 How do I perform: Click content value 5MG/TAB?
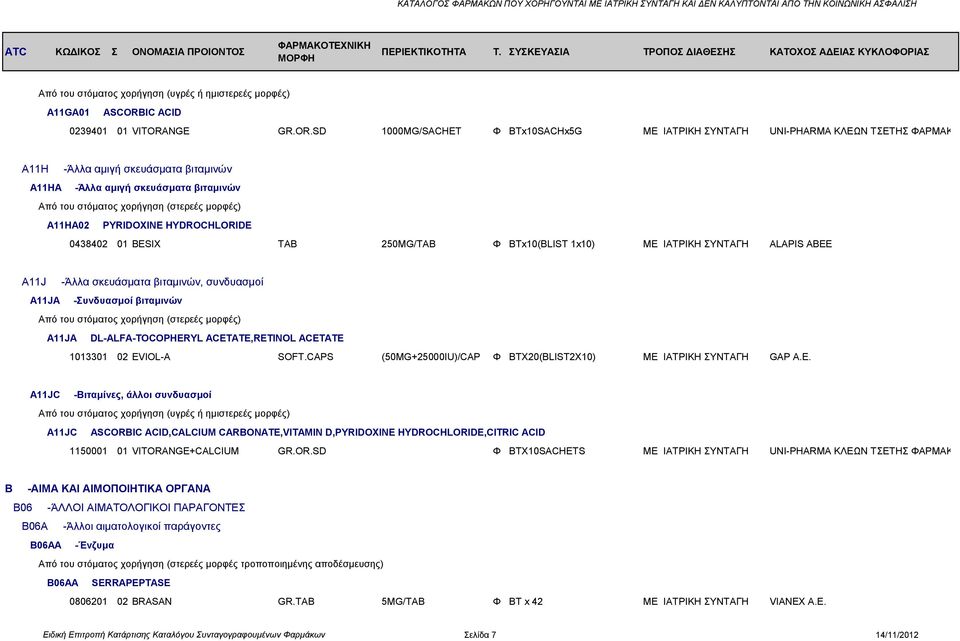(x=403, y=602)
